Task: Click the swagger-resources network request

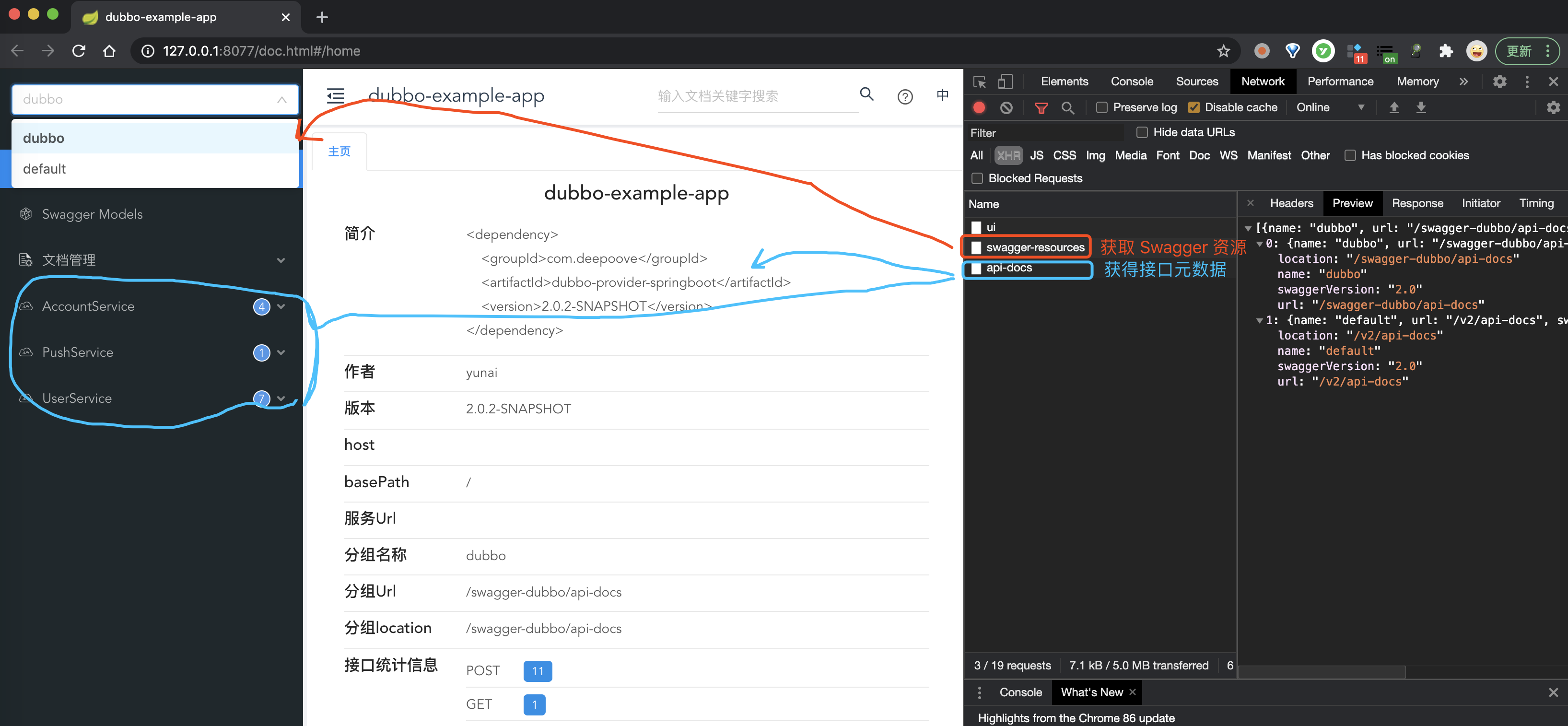Action: click(x=1033, y=247)
